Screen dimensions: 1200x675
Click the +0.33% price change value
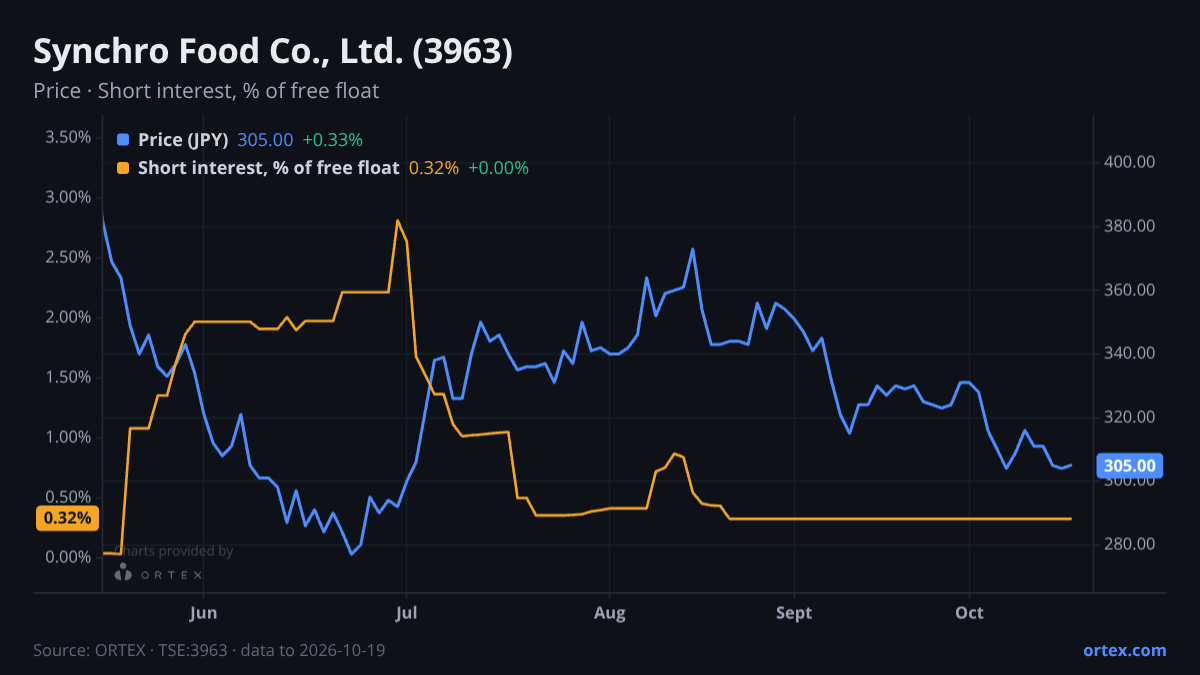tap(332, 140)
